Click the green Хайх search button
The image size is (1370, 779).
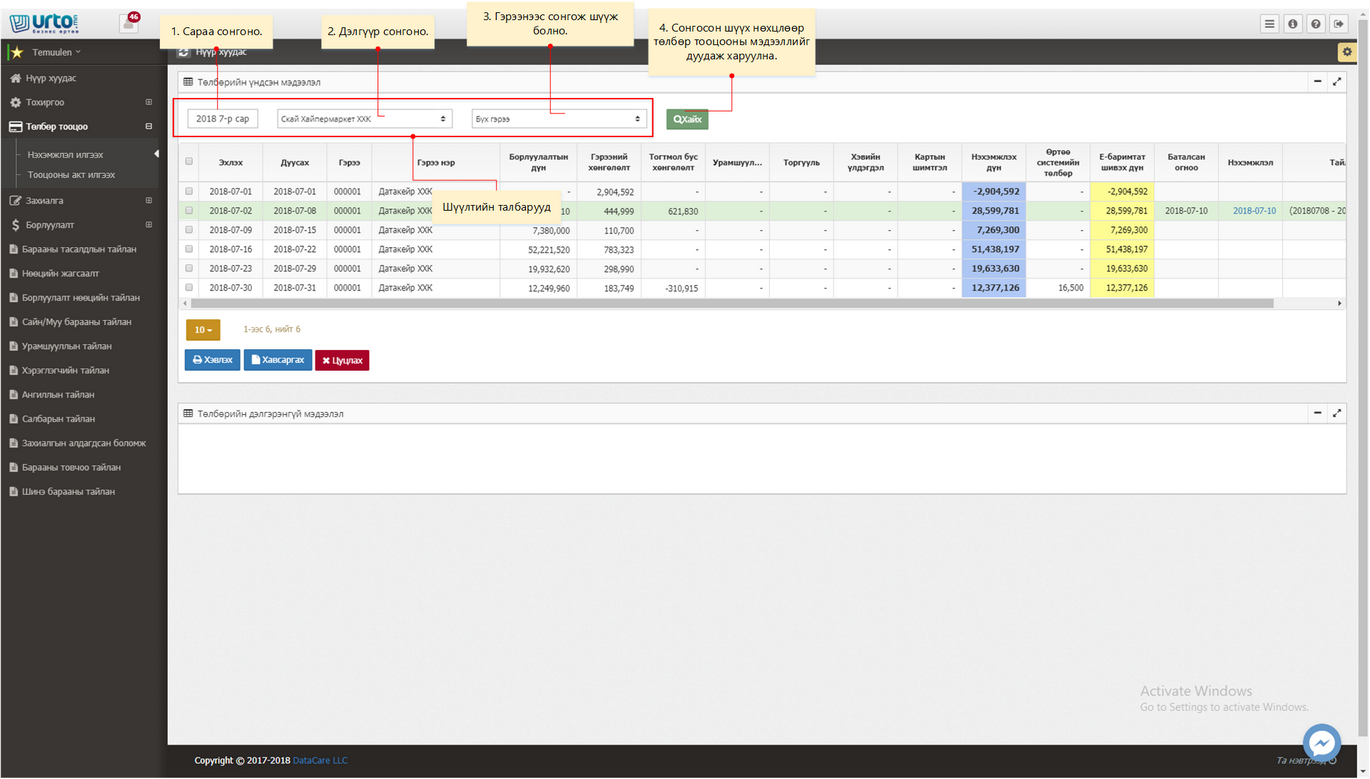click(687, 119)
